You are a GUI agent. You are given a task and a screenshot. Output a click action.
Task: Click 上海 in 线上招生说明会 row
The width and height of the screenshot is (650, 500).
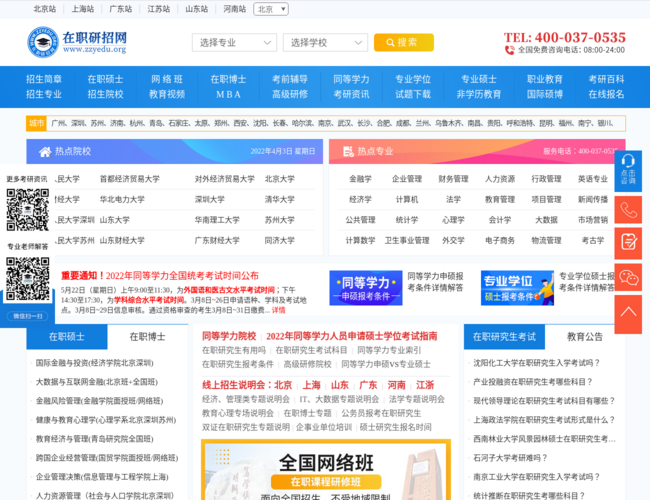[311, 385]
